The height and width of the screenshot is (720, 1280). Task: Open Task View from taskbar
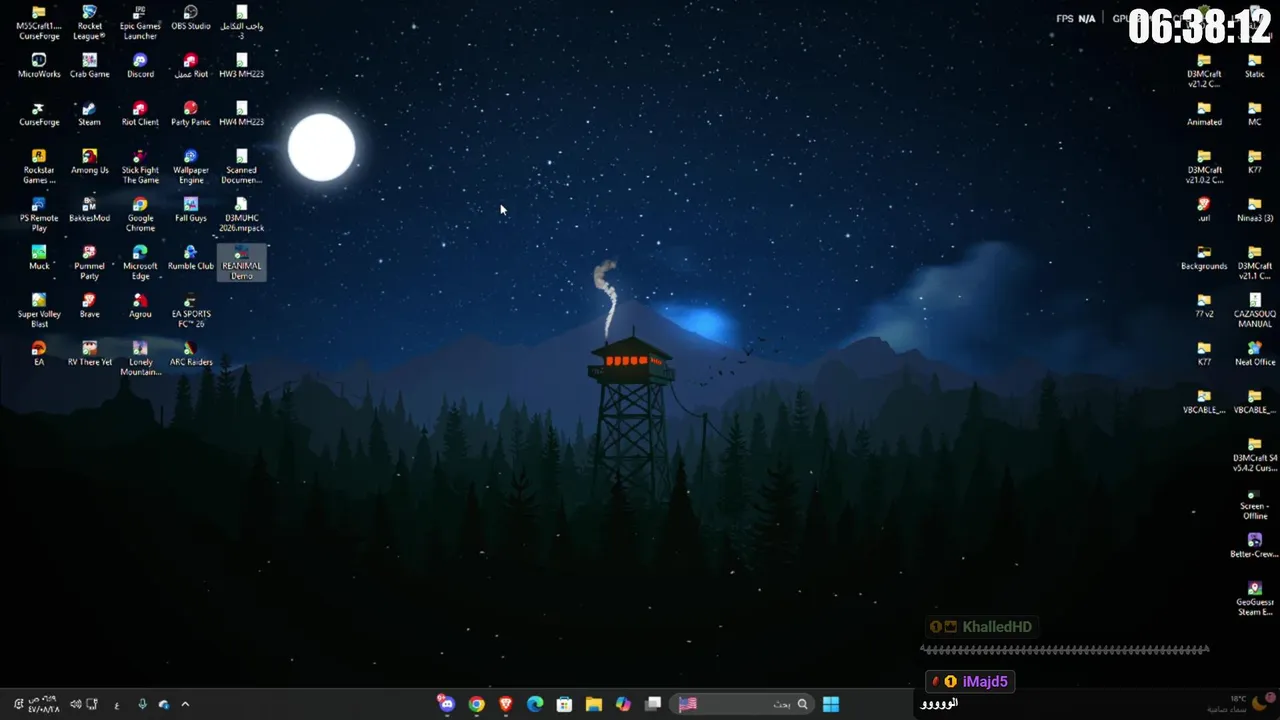pos(653,704)
